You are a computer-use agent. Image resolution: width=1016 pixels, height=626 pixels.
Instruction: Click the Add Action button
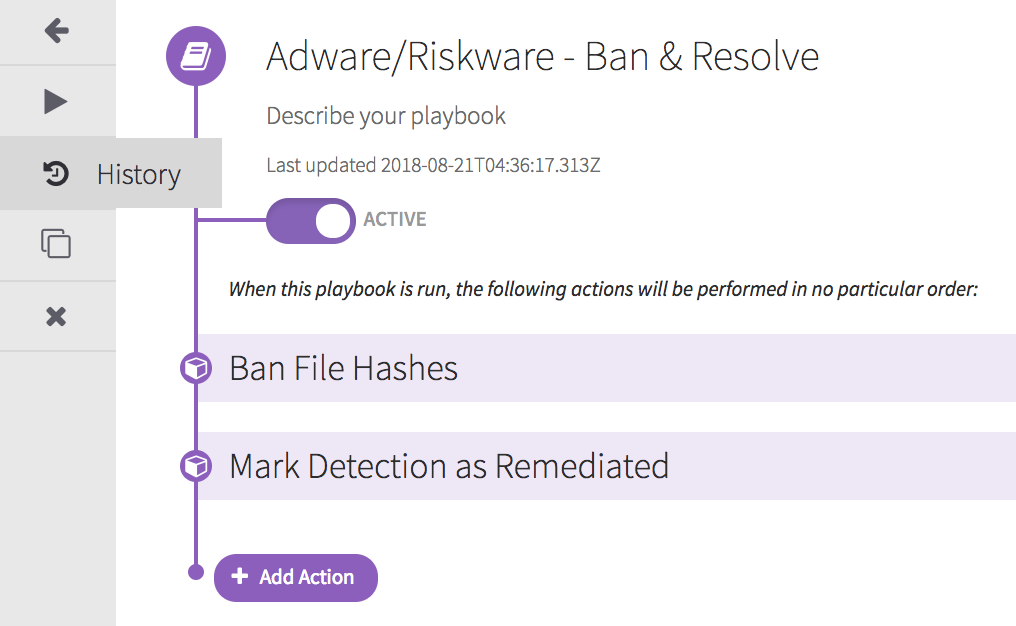pyautogui.click(x=296, y=577)
